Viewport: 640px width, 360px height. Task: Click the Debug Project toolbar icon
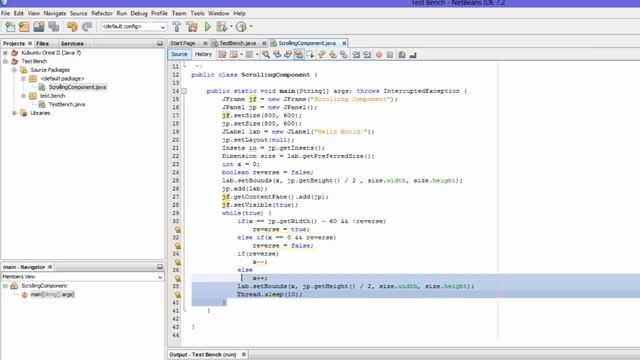point(222,27)
